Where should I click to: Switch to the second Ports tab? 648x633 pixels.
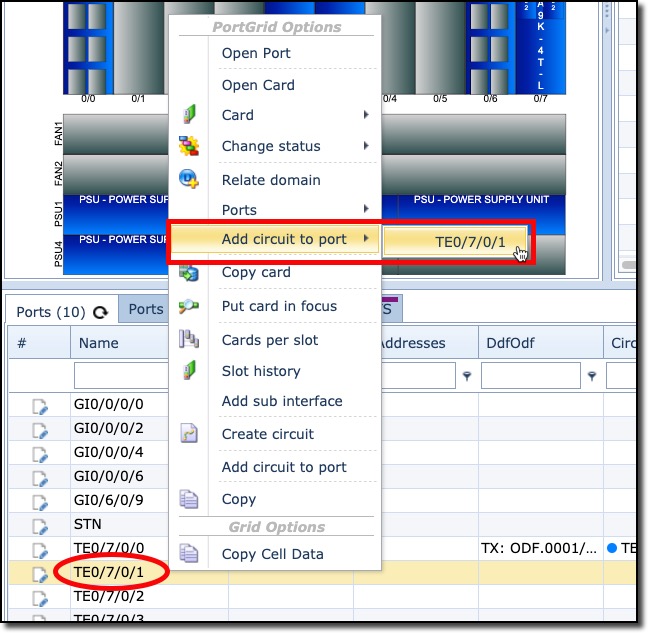click(145, 309)
